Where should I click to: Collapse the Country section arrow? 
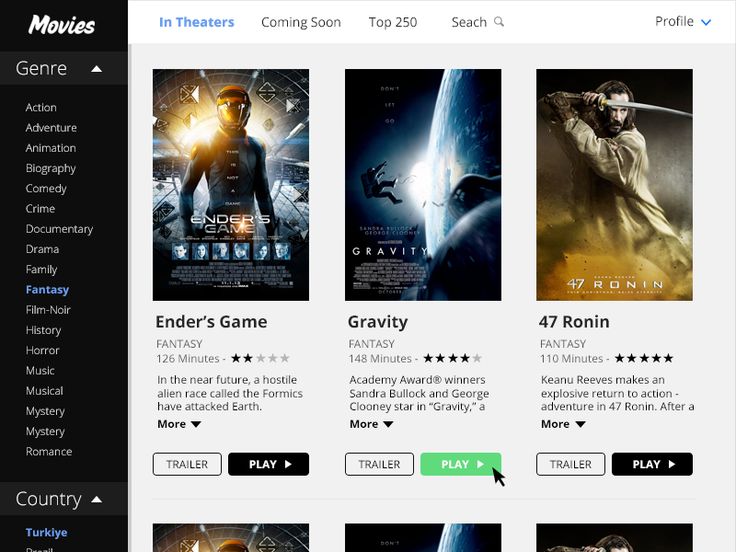pos(96,499)
